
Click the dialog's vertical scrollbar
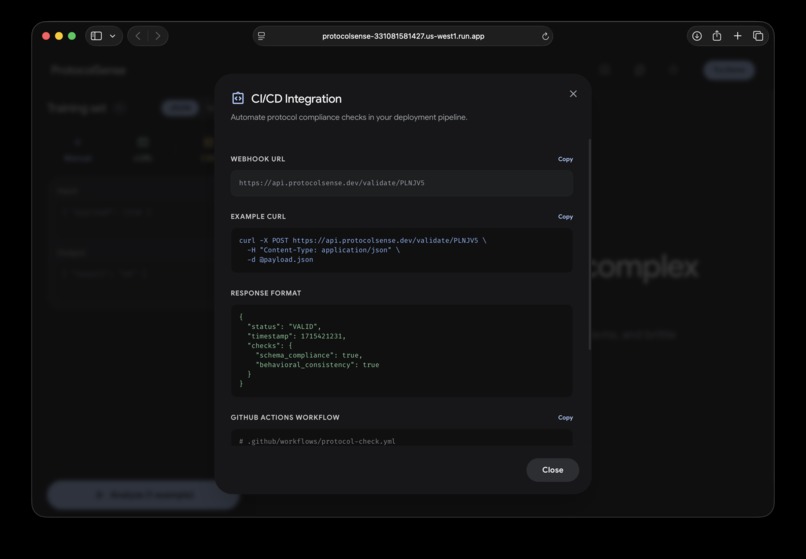click(589, 244)
